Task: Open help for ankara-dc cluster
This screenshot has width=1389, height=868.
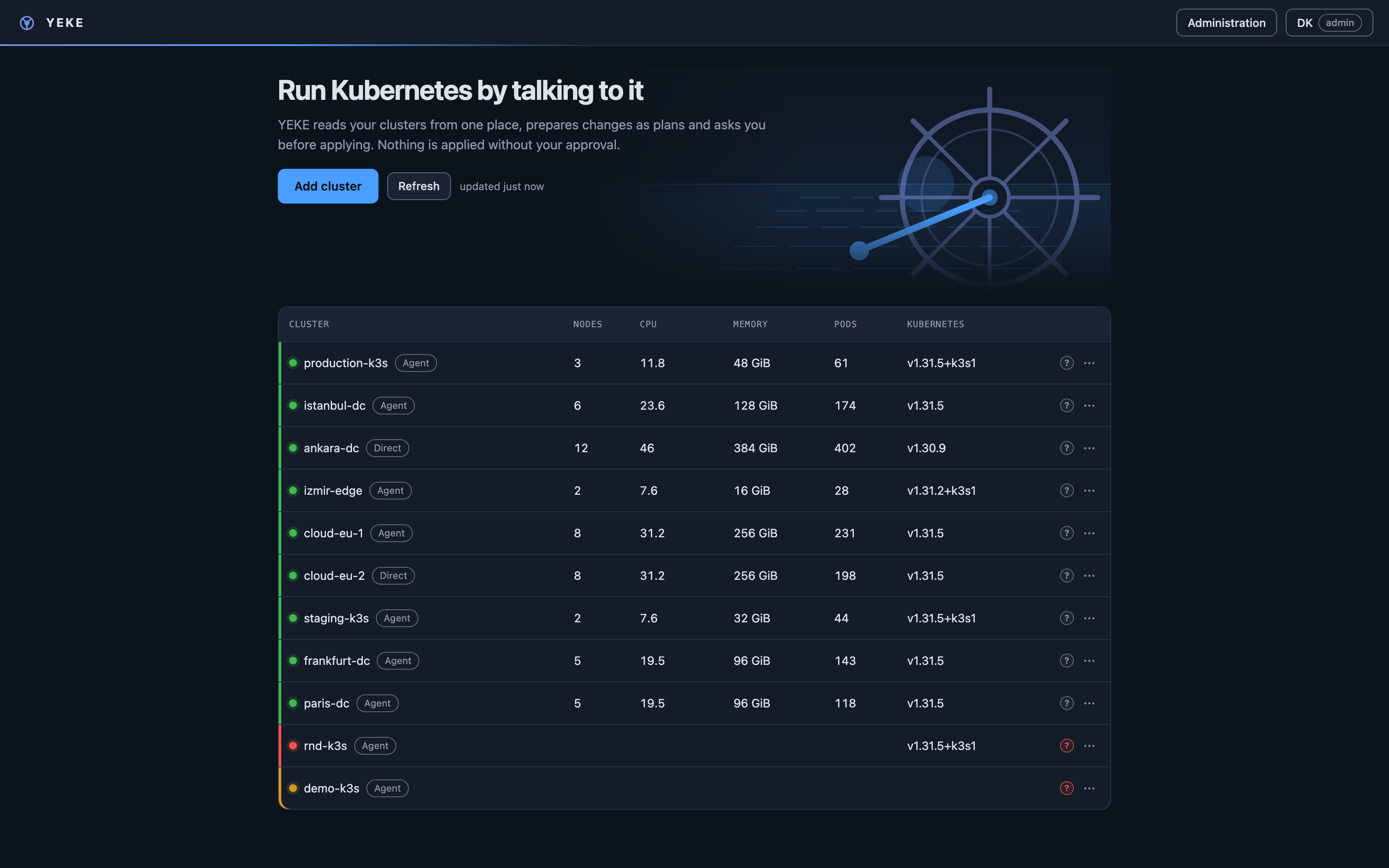Action: tap(1066, 448)
